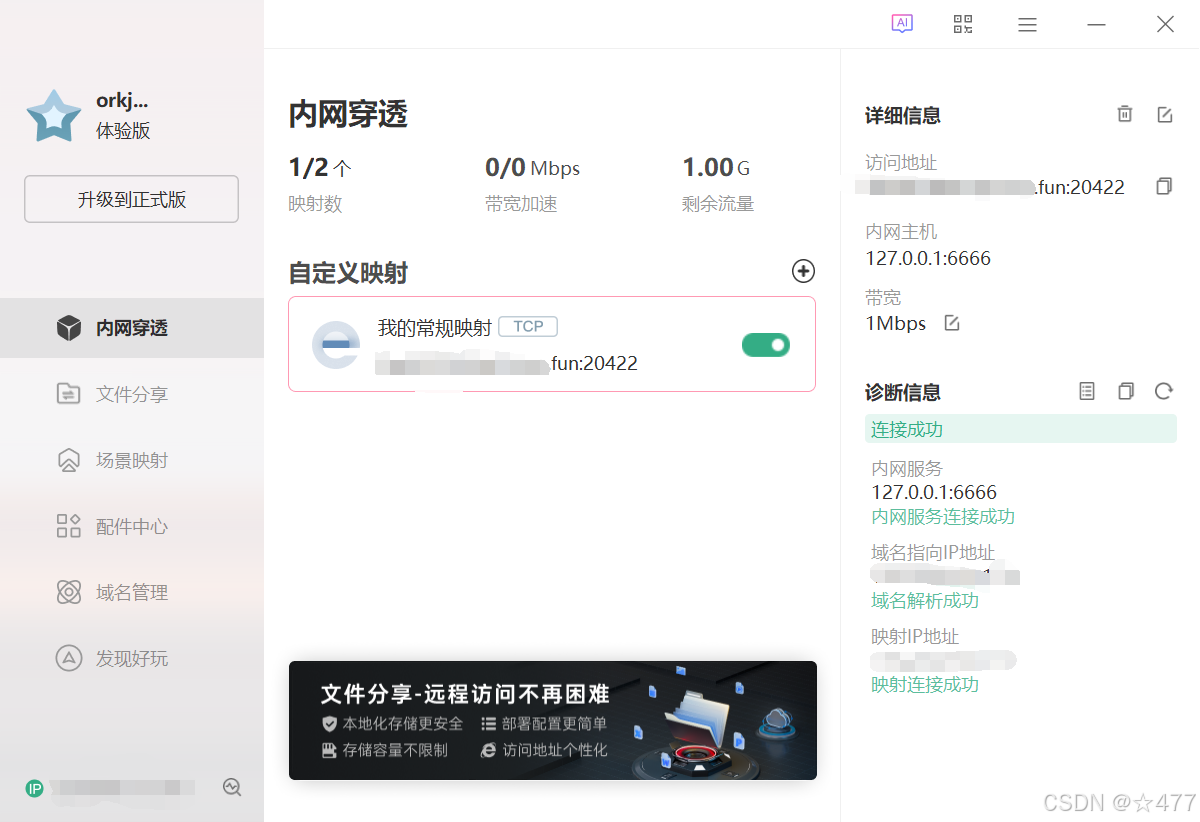
Task: Click the mapping's browser icon
Action: pos(335,345)
